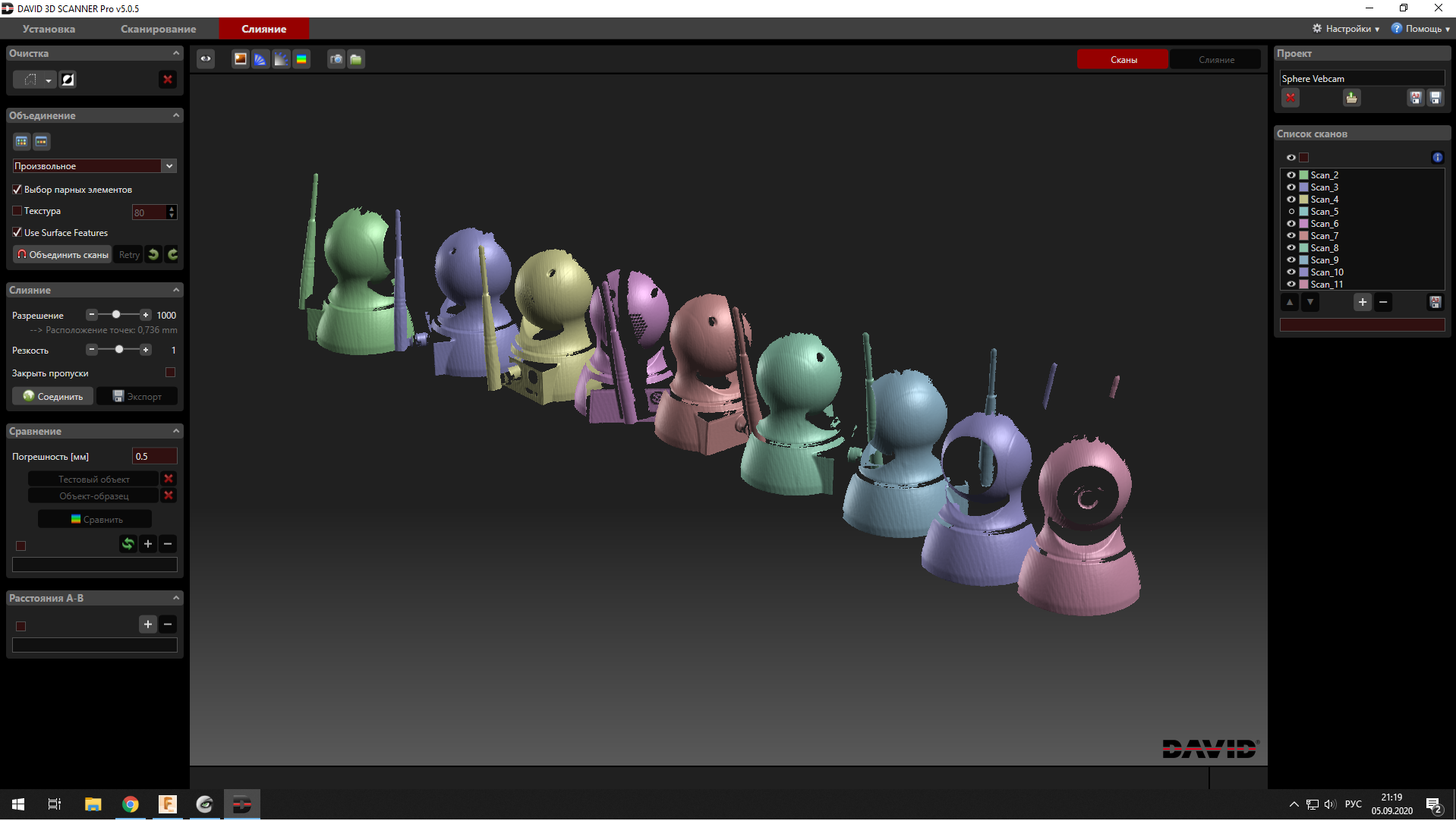Click the add scan plus icon

point(1362,303)
